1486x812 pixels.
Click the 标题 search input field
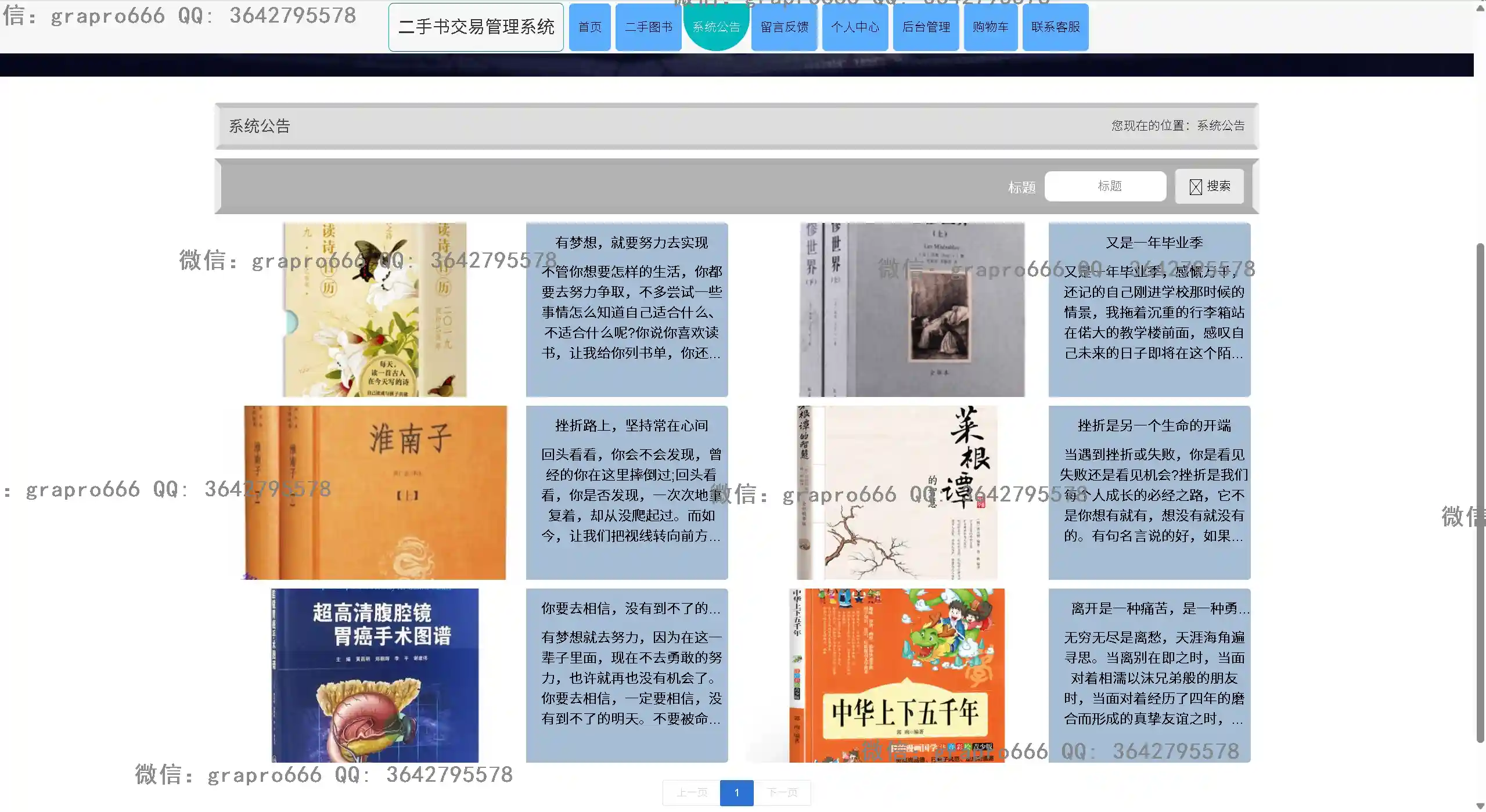coord(1105,186)
